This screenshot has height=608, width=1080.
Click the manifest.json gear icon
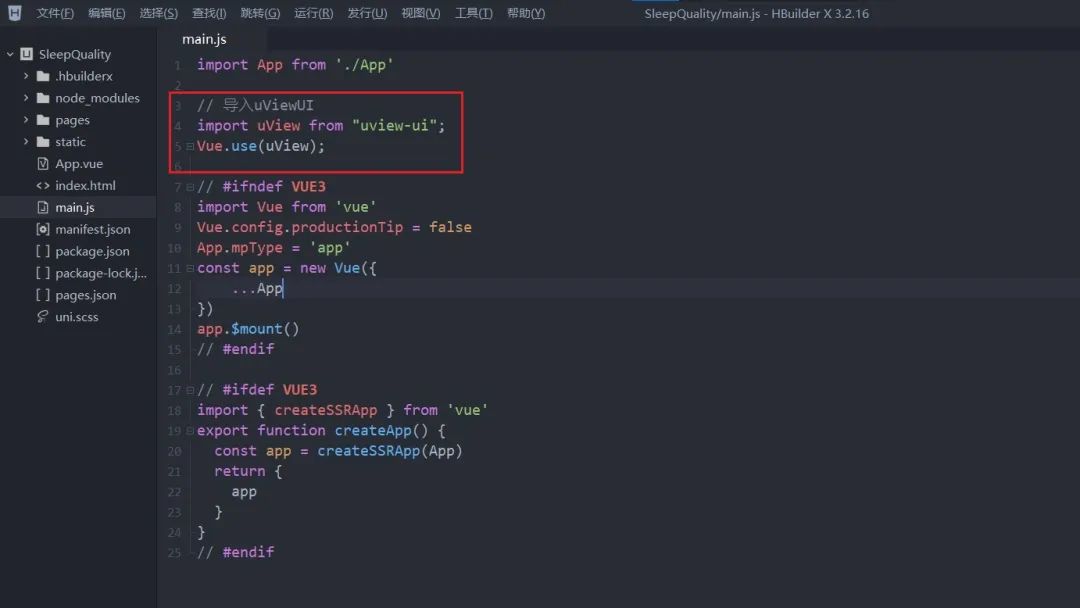43,230
